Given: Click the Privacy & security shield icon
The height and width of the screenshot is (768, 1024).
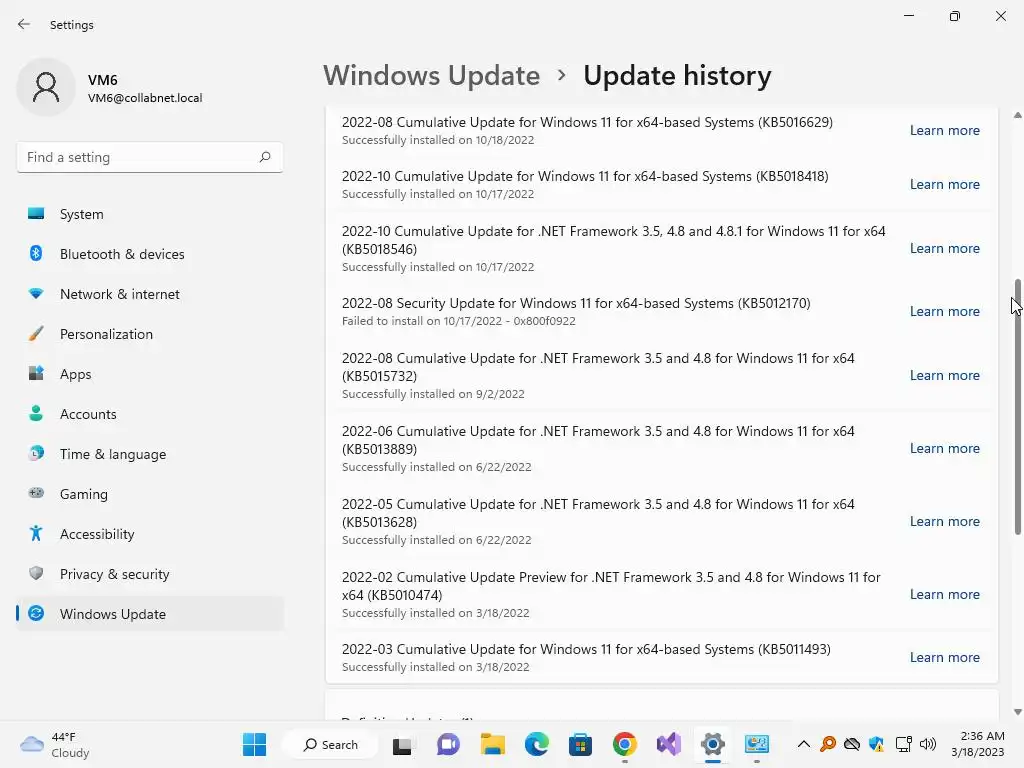Looking at the screenshot, I should click(x=36, y=573).
